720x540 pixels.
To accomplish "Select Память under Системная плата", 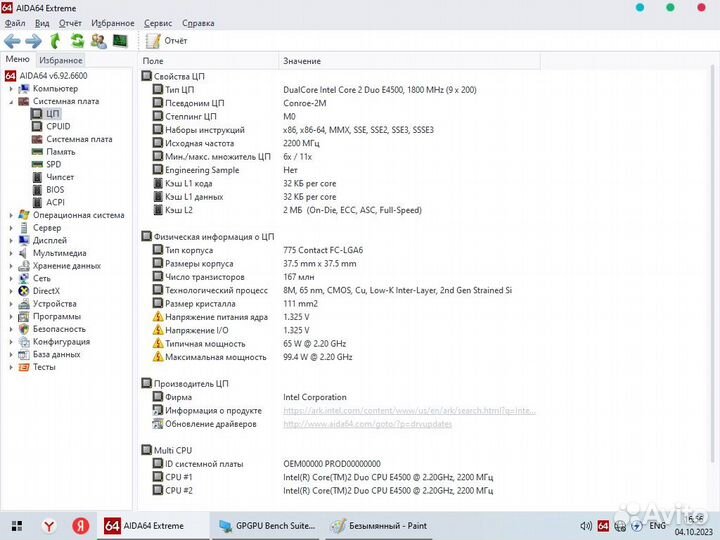I will click(60, 152).
